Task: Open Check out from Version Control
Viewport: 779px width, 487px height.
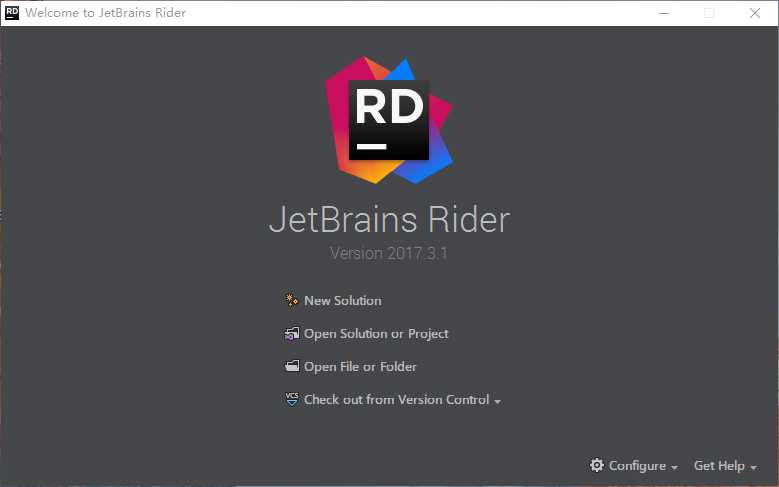Action: pyautogui.click(x=396, y=400)
